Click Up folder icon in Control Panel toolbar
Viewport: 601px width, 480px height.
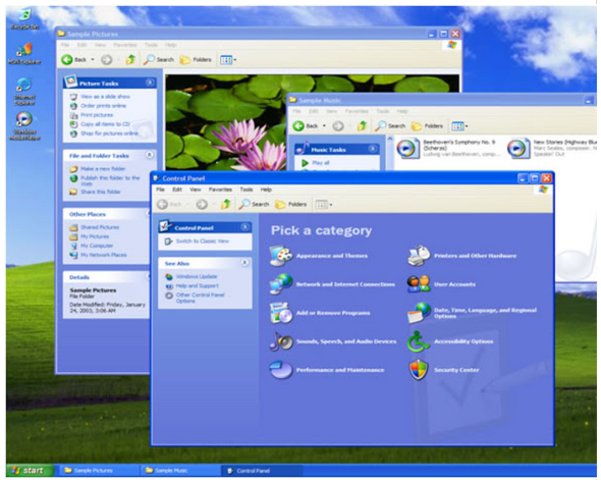226,204
